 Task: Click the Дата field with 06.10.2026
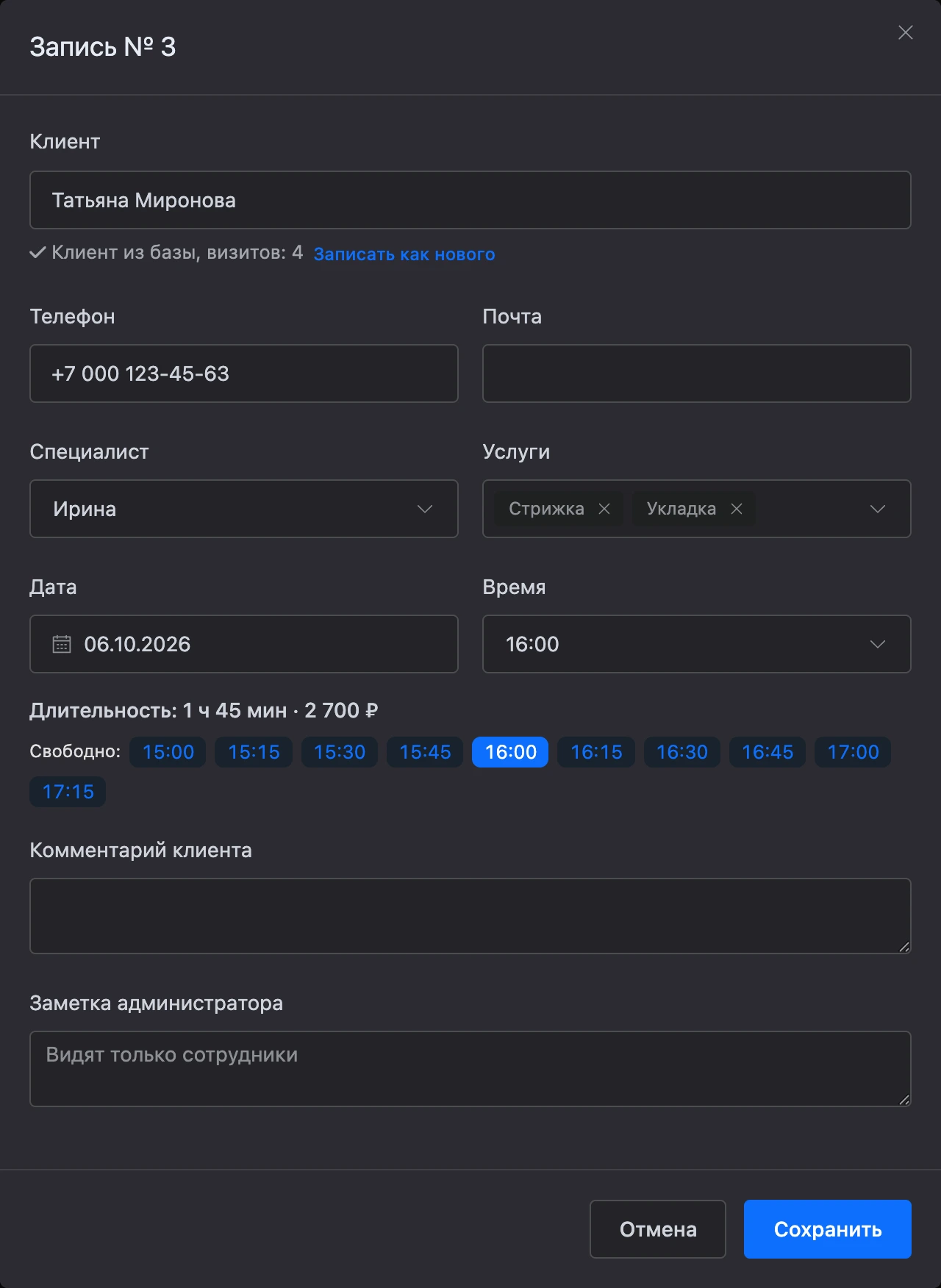click(244, 644)
